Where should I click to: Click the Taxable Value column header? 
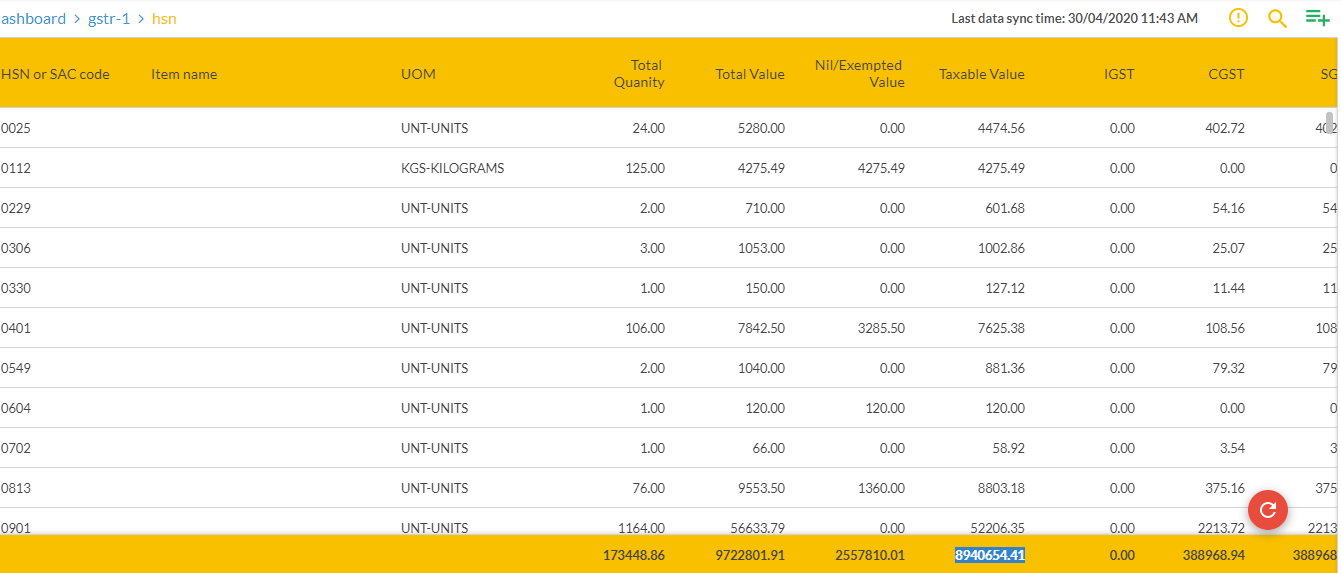pyautogui.click(x=981, y=74)
